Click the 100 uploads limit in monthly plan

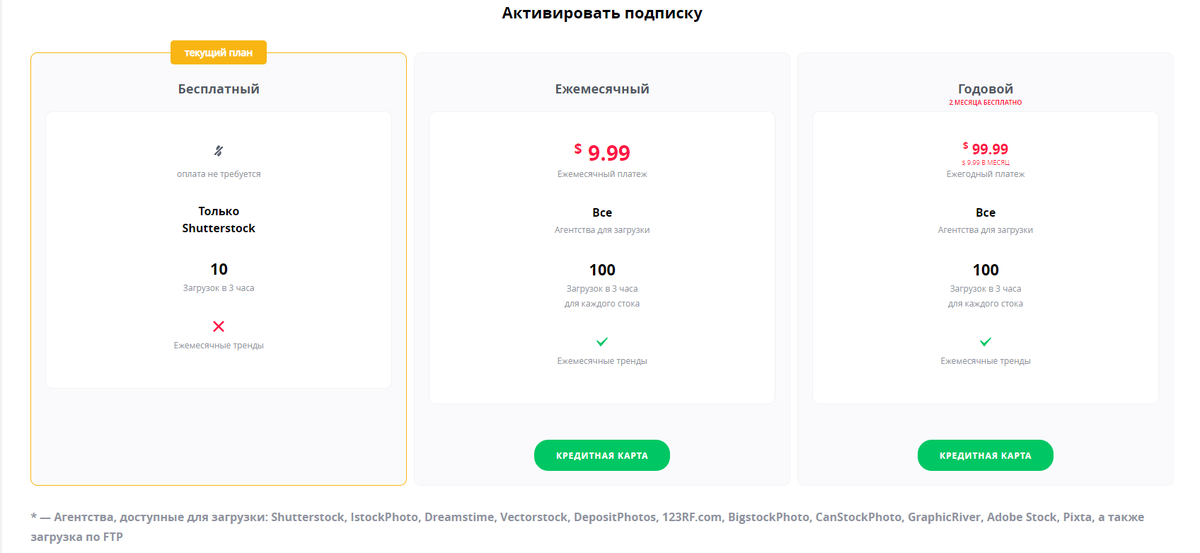point(602,270)
